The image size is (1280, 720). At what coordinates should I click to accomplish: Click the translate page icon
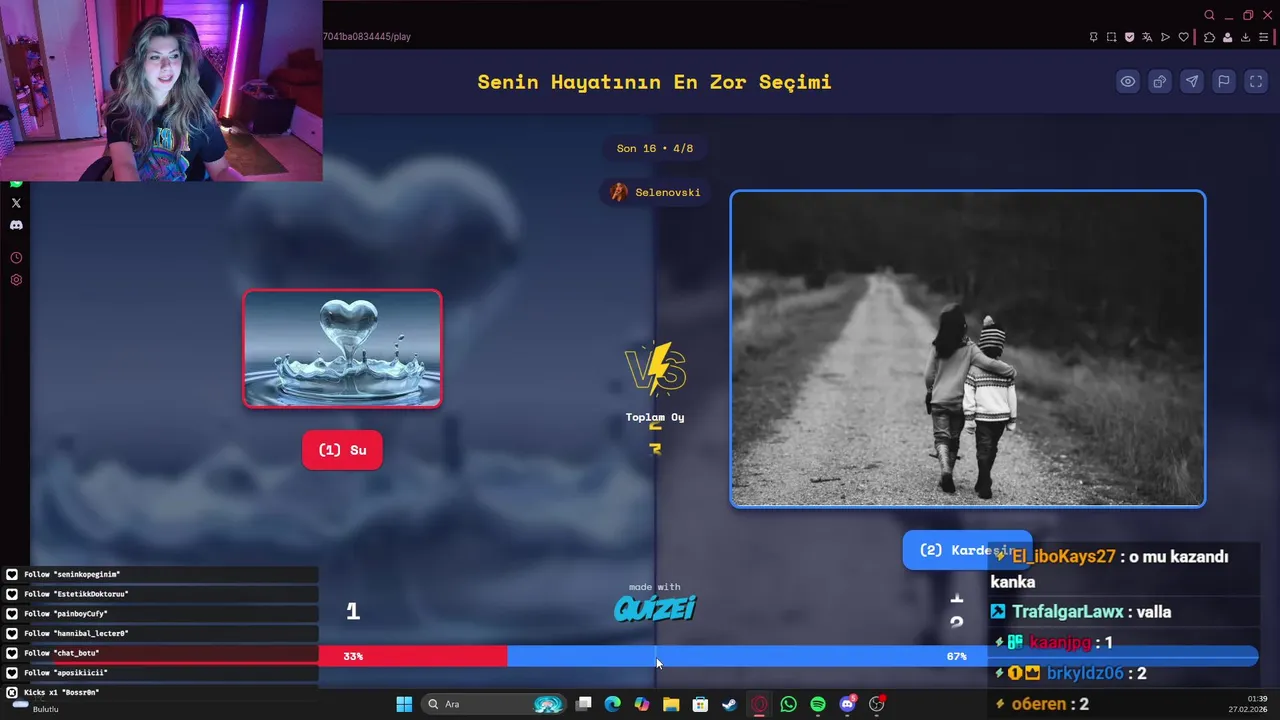(1147, 37)
